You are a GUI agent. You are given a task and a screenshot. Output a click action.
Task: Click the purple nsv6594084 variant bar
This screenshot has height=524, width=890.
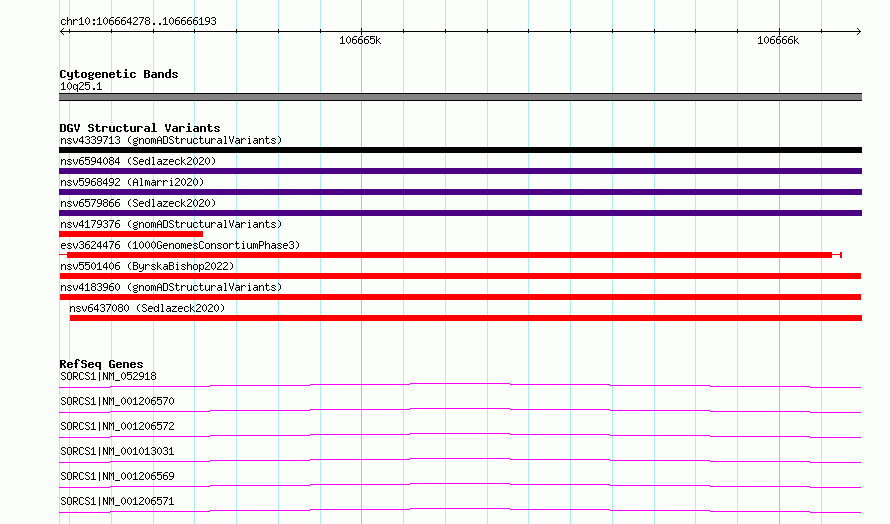pyautogui.click(x=460, y=171)
